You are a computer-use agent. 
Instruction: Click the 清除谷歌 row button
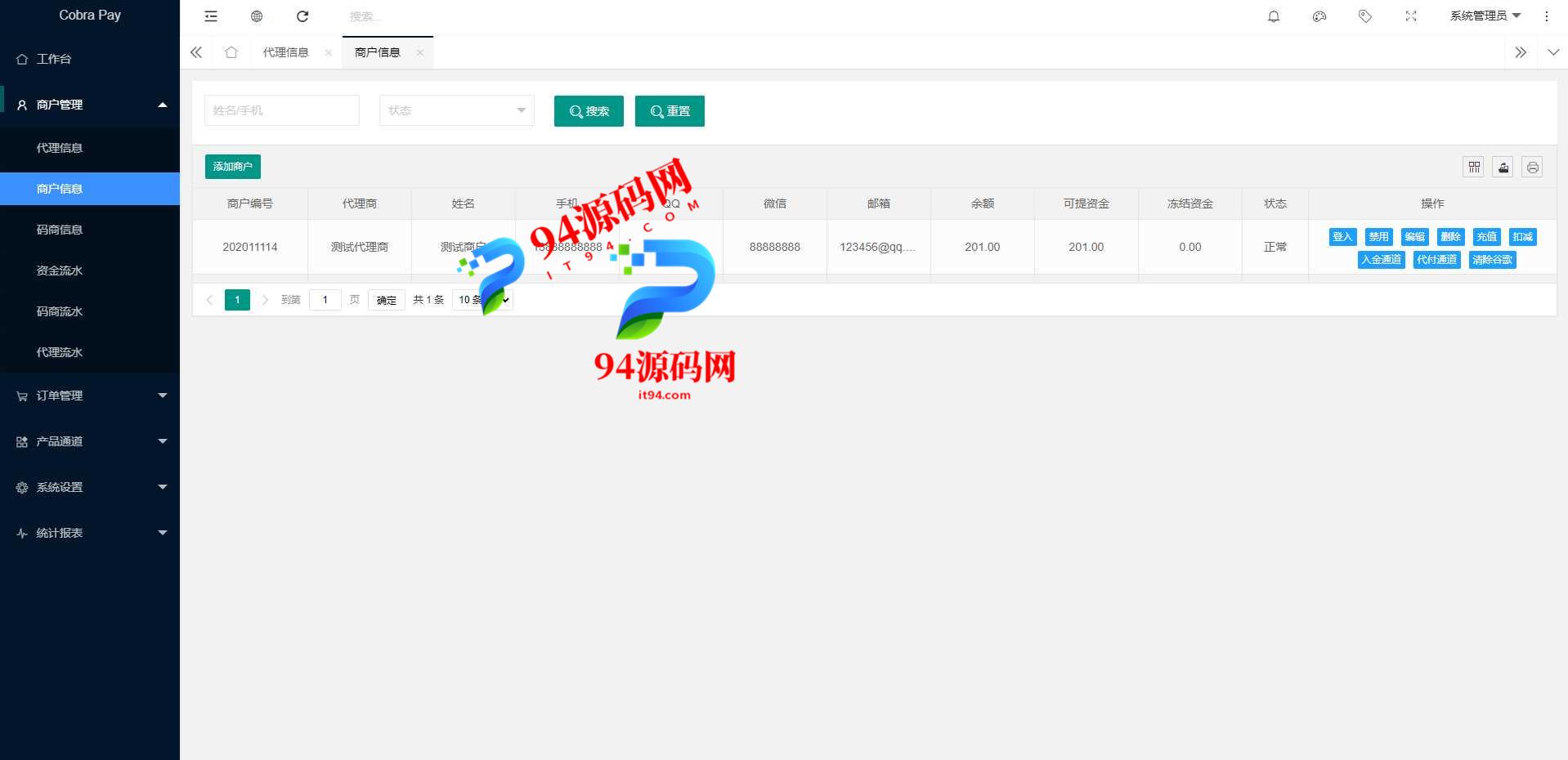(1493, 260)
